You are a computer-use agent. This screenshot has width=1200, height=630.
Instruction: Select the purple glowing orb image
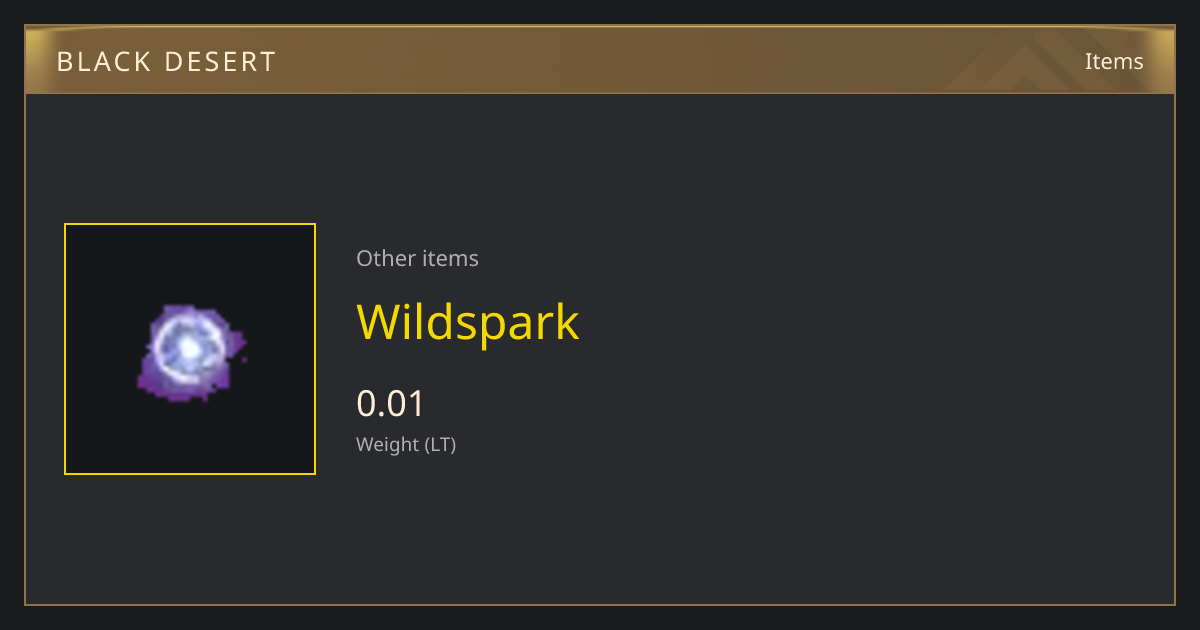tap(190, 351)
